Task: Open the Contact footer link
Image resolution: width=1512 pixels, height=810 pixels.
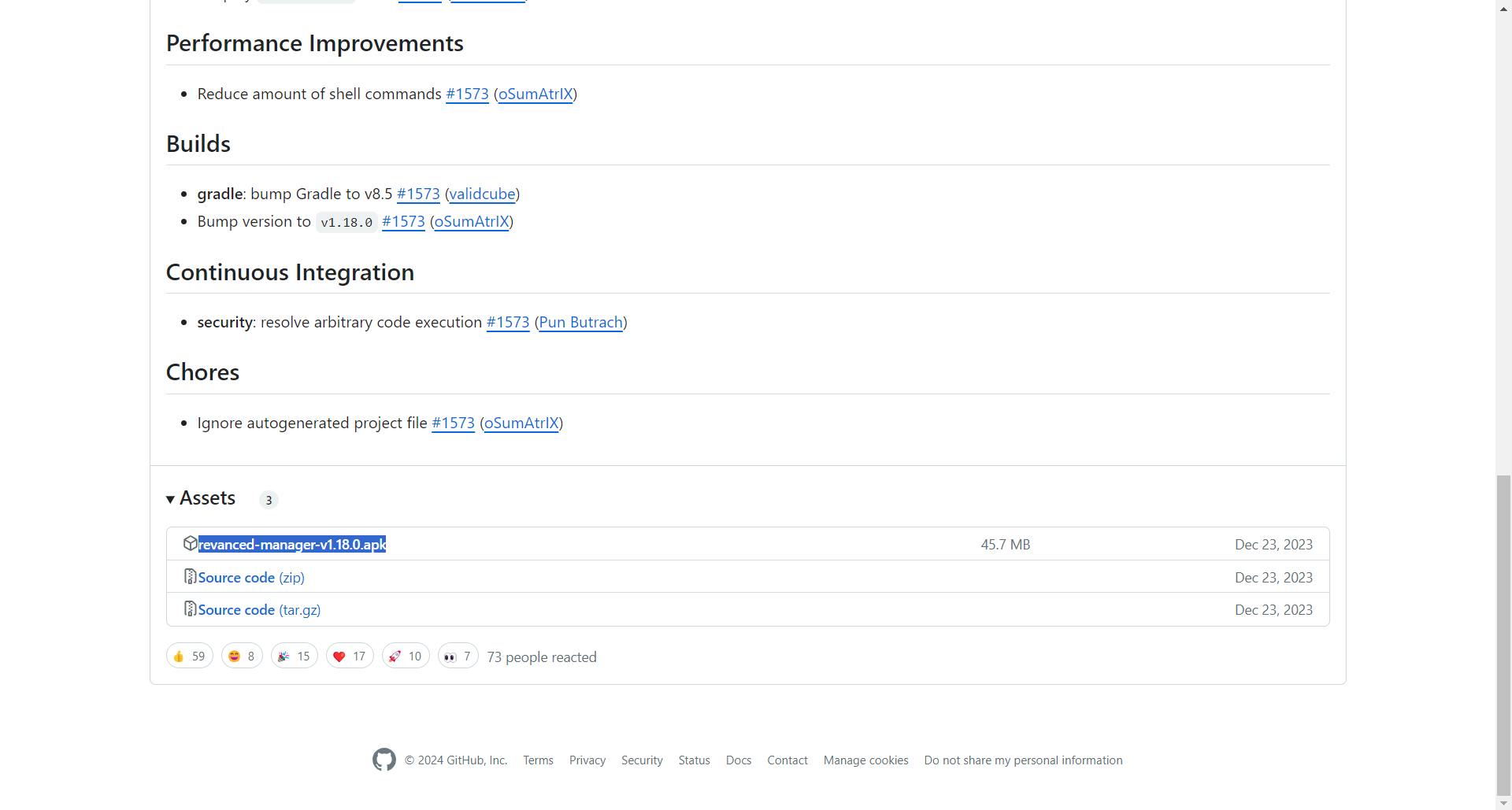Action: pyautogui.click(x=787, y=760)
